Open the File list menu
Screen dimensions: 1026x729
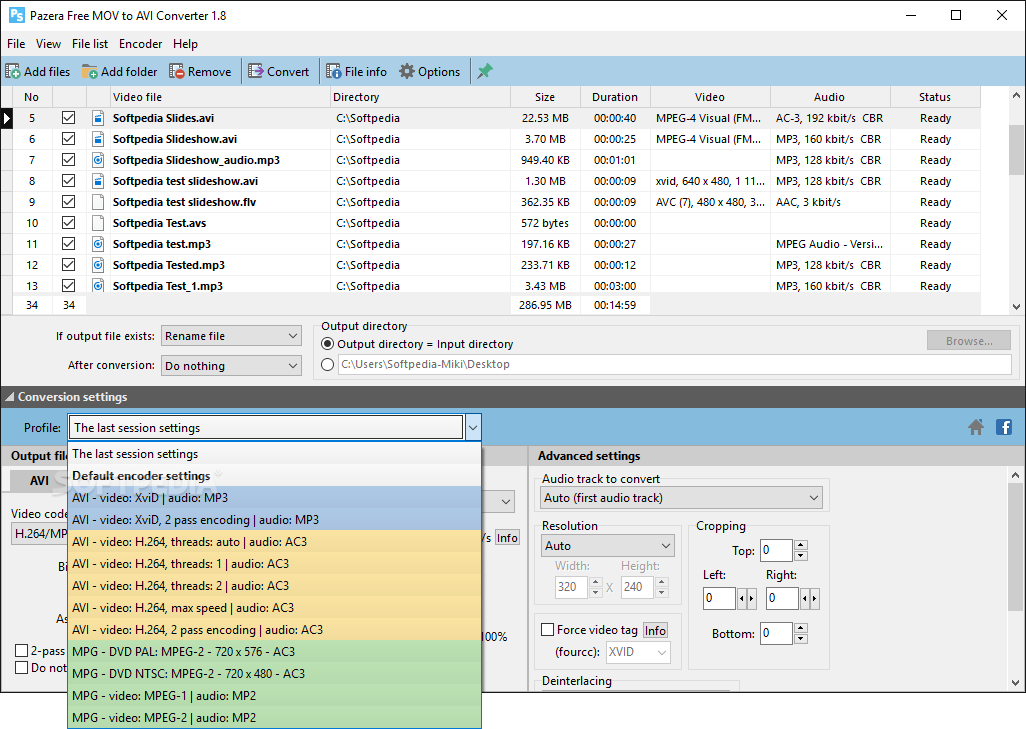(90, 44)
